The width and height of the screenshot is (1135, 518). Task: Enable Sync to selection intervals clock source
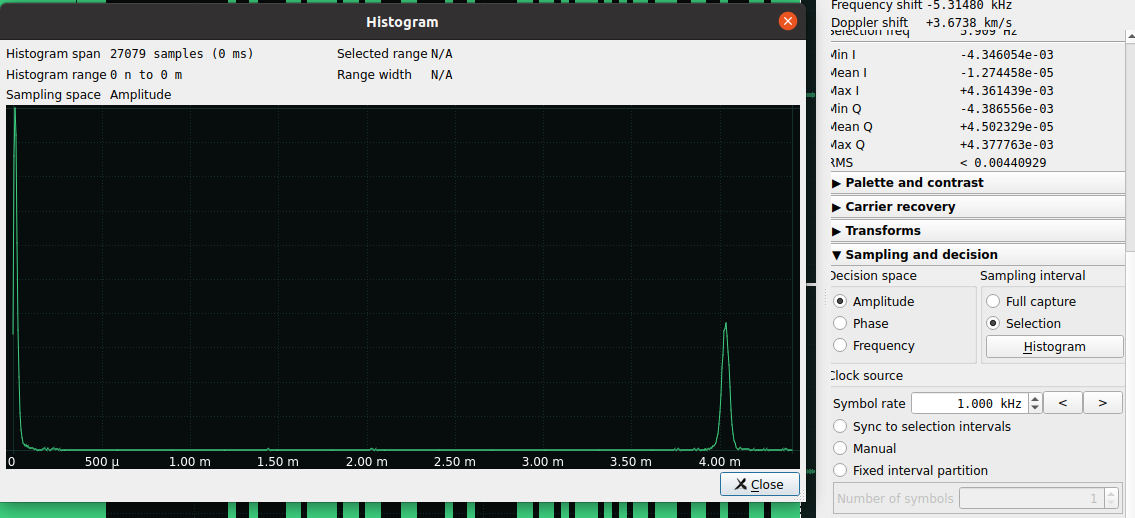point(840,427)
